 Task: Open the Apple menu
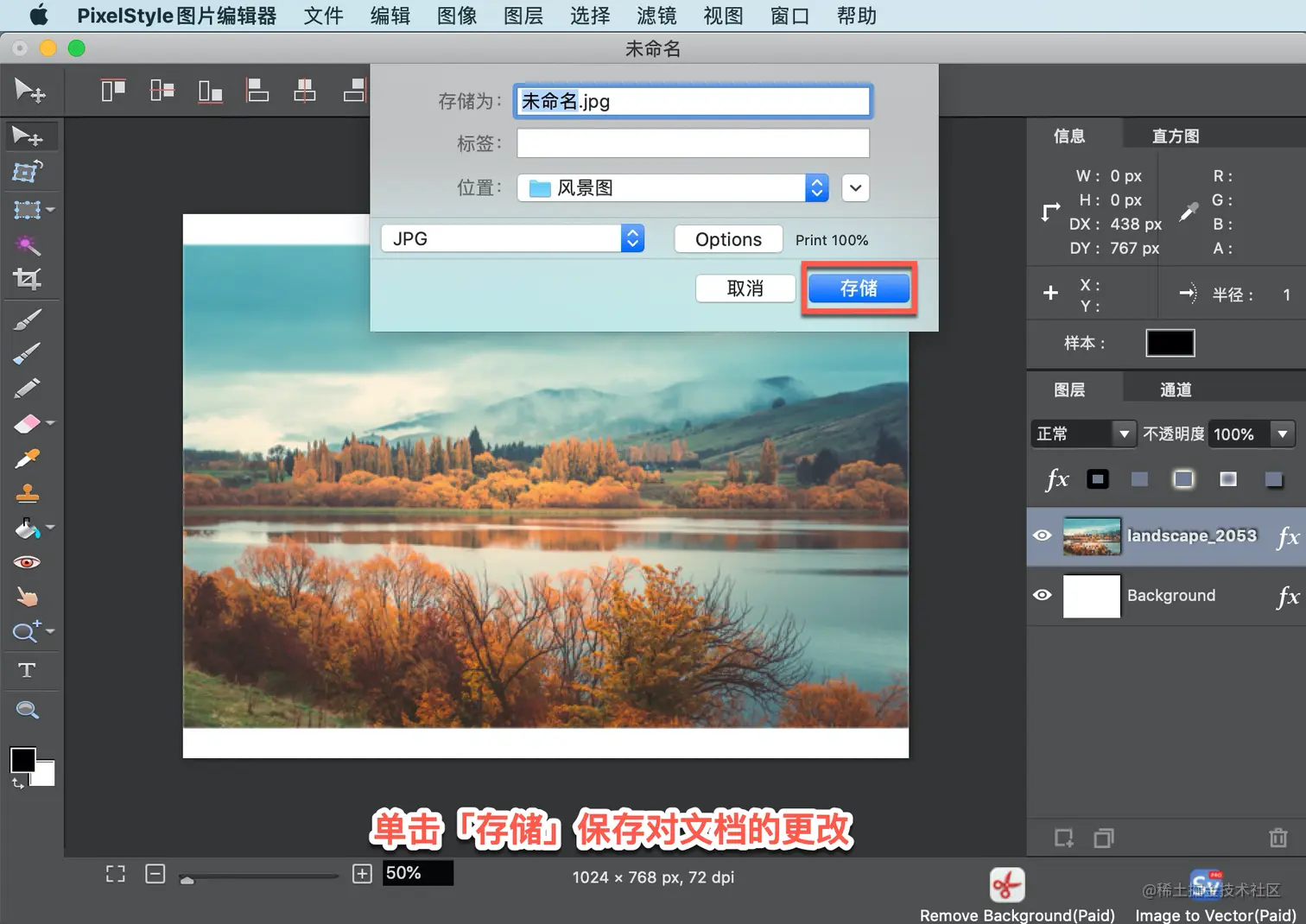click(x=39, y=15)
